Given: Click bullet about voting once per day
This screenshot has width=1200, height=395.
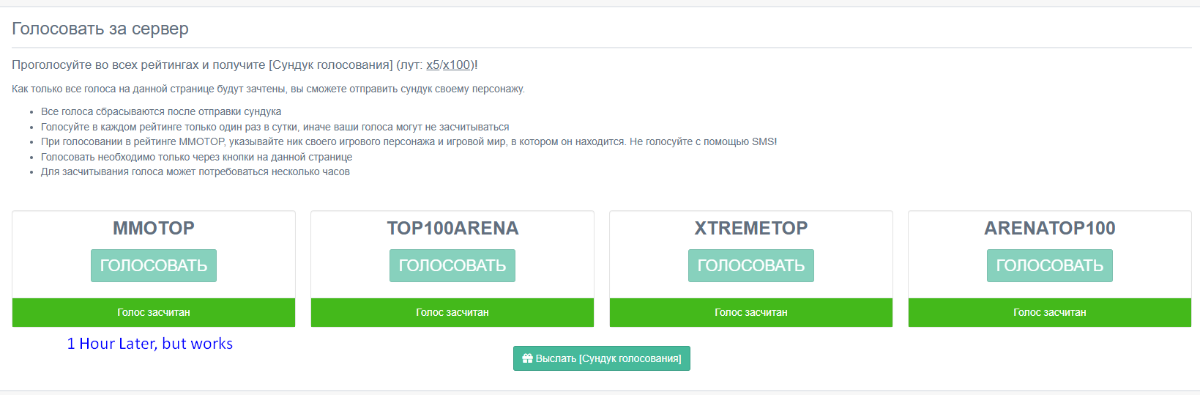Looking at the screenshot, I should (x=275, y=127).
